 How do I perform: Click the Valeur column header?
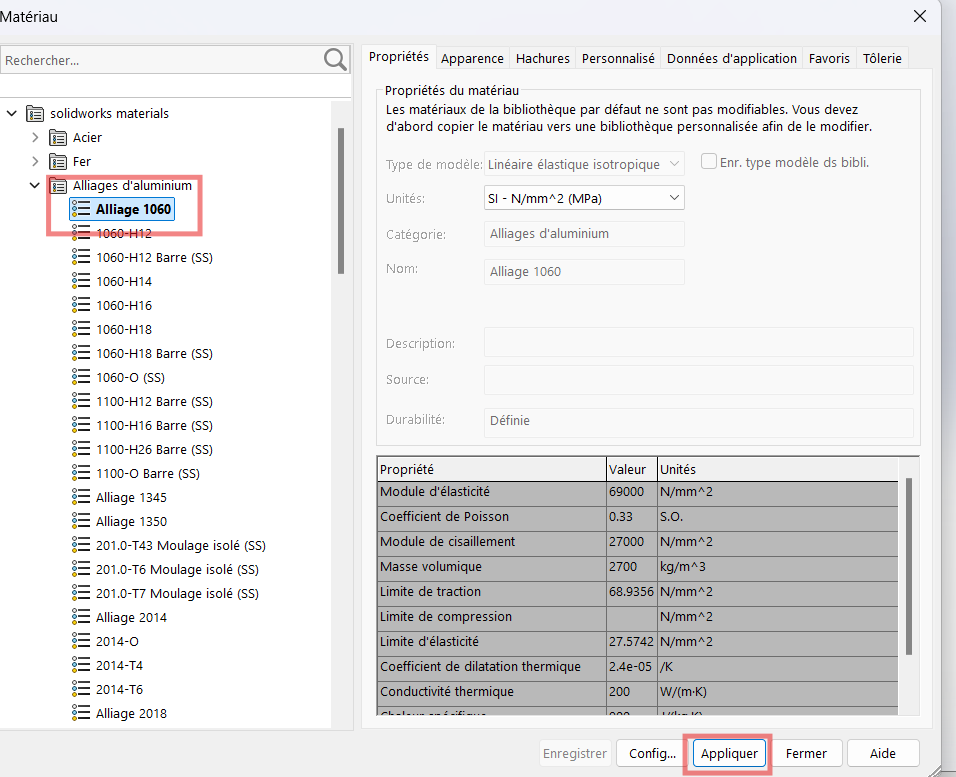632,469
